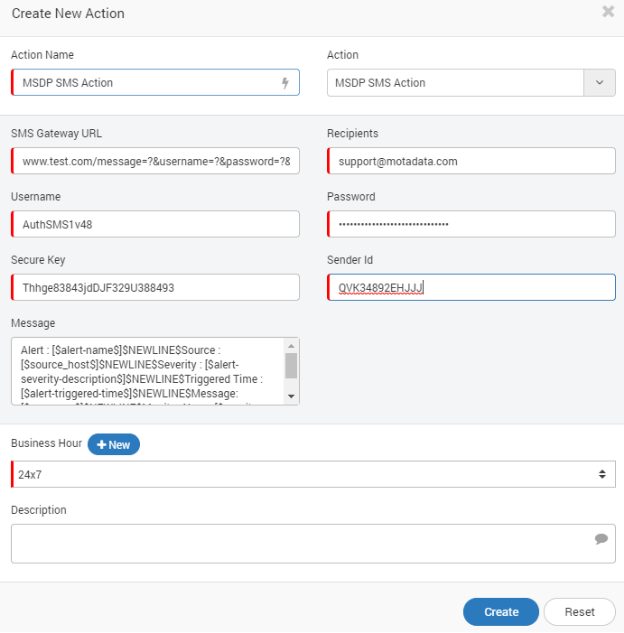Viewport: 624px width, 633px height.
Task: Click the Secure Key label
Action: click(x=38, y=260)
